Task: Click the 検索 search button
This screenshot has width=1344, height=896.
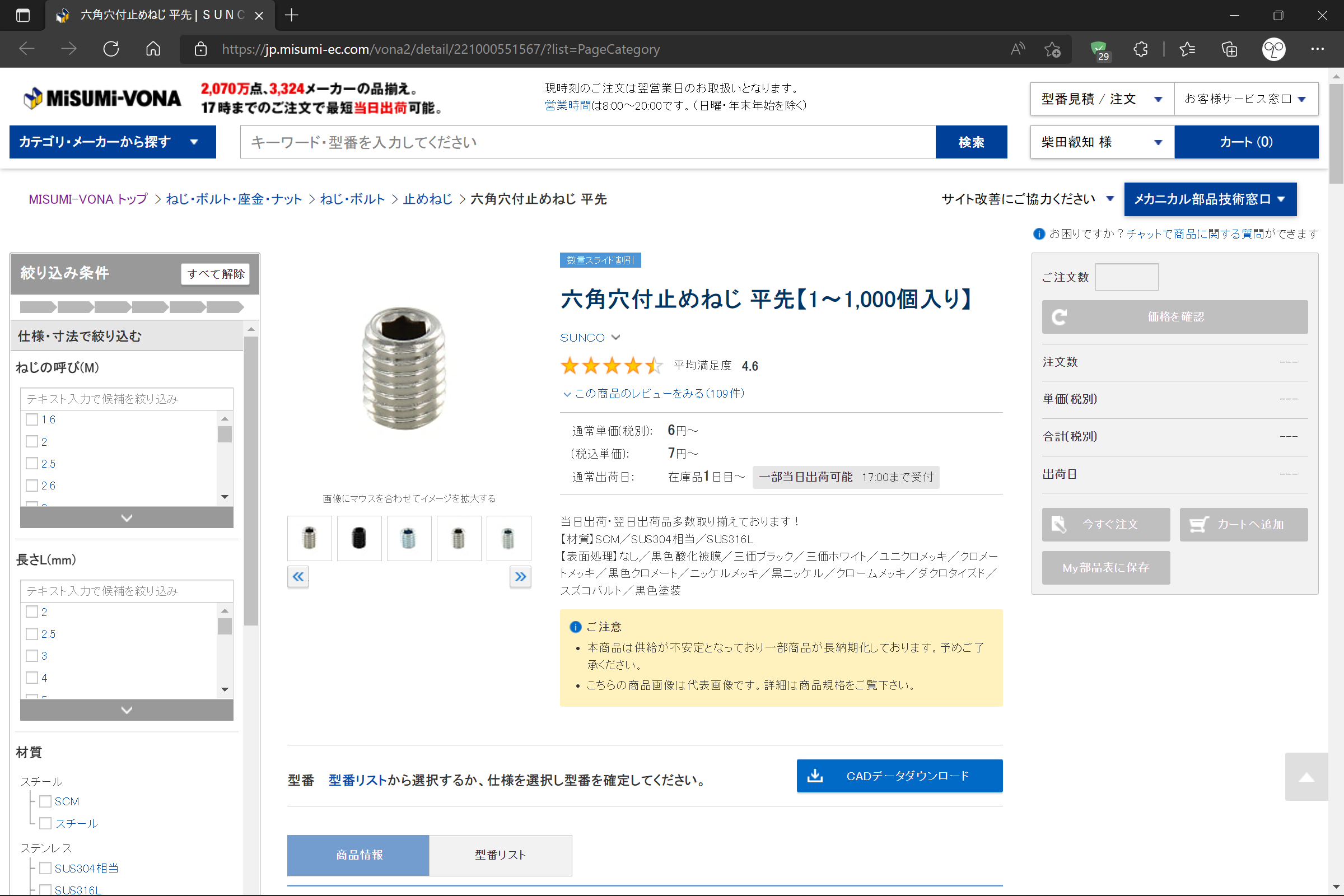Action: (971, 142)
